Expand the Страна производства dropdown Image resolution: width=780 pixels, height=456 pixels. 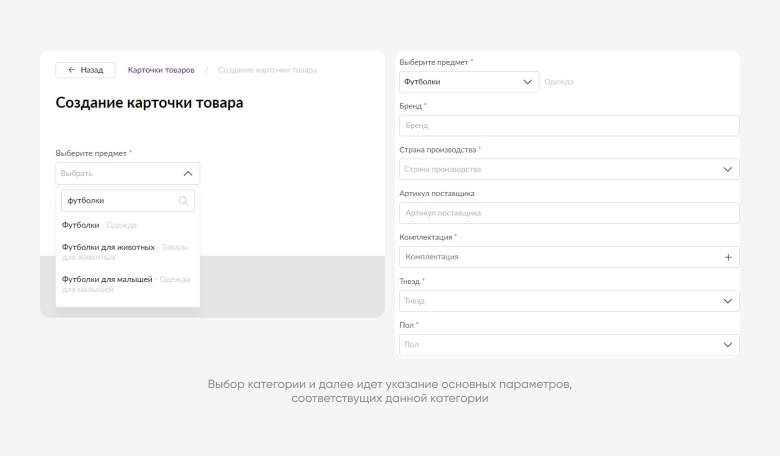coord(569,170)
